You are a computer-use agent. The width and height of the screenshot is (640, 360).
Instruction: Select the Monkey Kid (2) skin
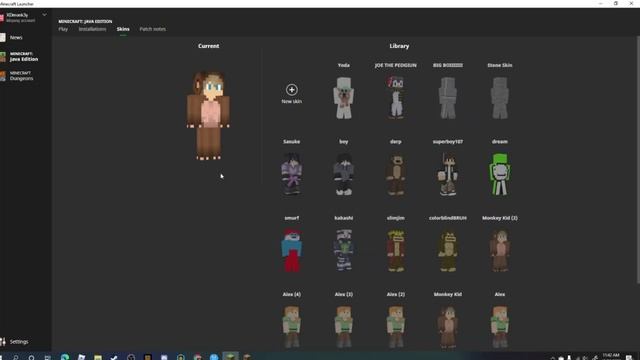[500, 251]
